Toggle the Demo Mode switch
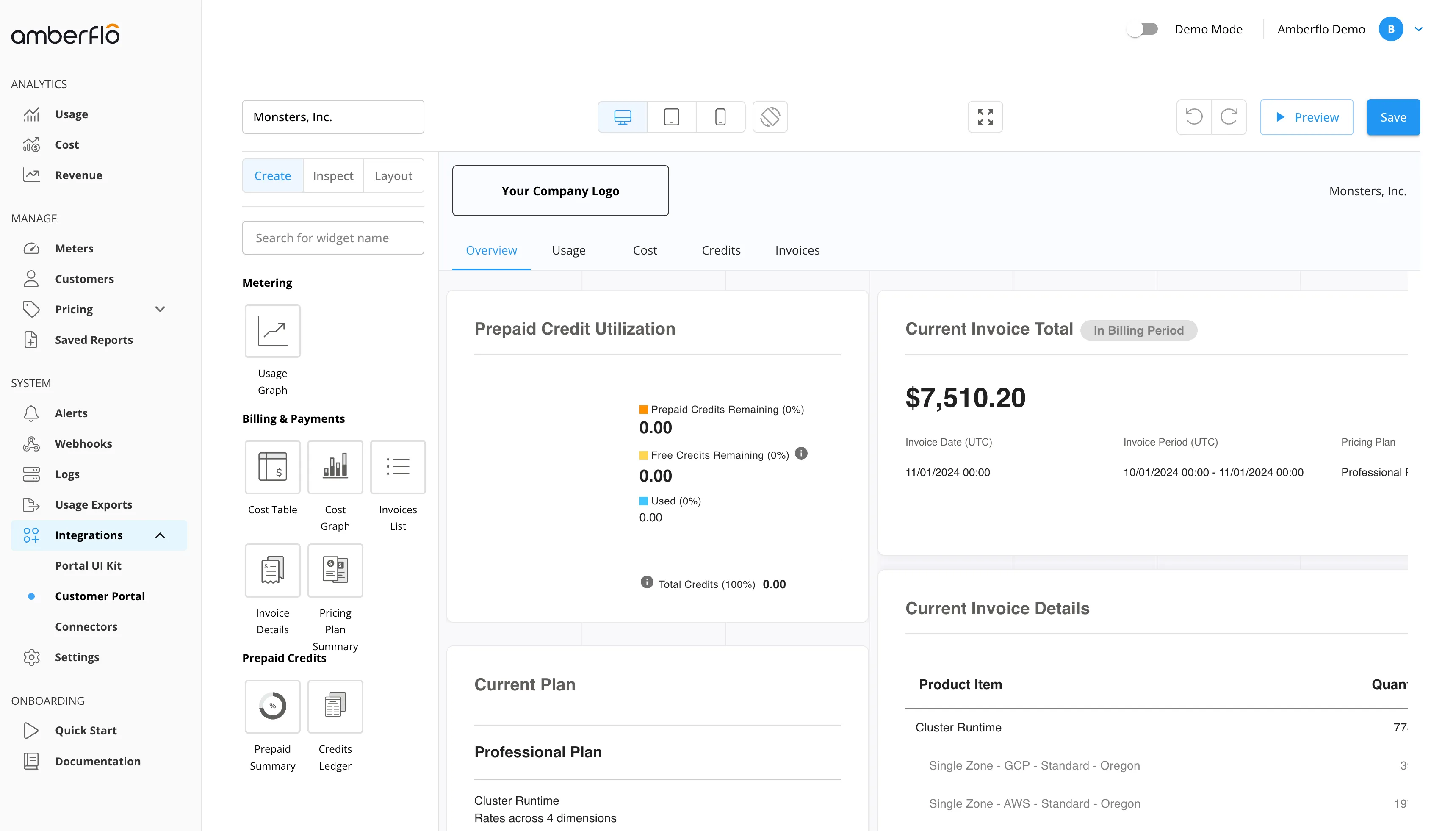Screen dimensions: 1456x831 click(x=1143, y=29)
